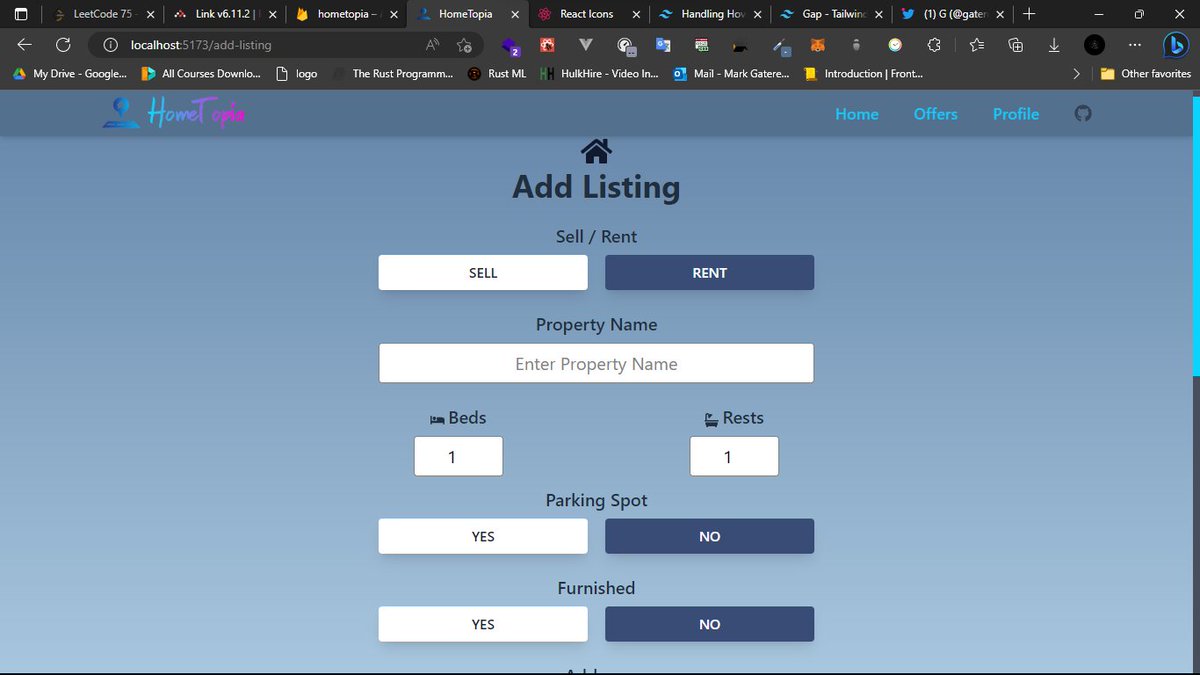Image resolution: width=1200 pixels, height=675 pixels.
Task: Switch to the Link v6.11.2 tab
Action: point(224,15)
